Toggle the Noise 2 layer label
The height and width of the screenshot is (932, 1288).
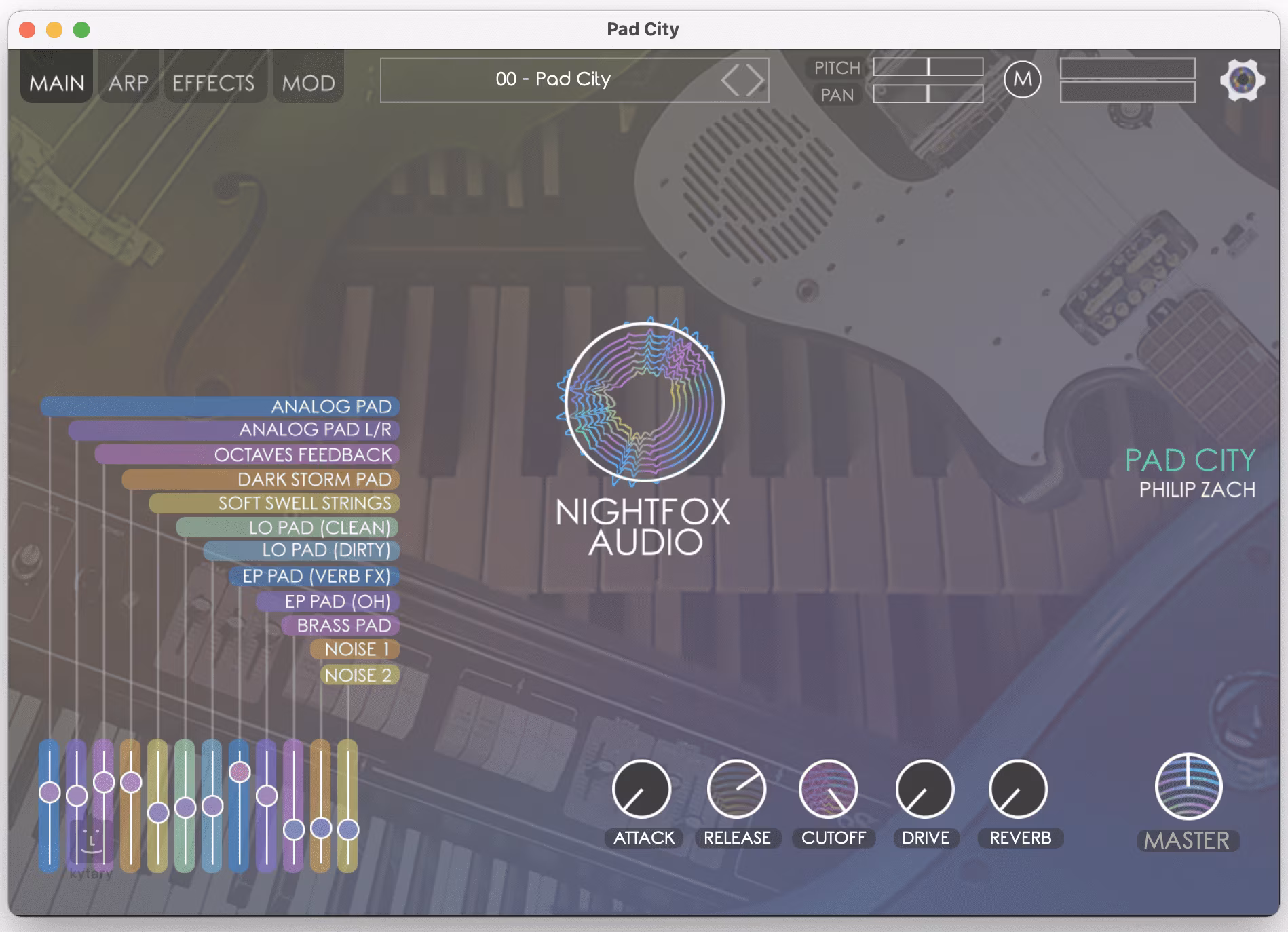(358, 676)
